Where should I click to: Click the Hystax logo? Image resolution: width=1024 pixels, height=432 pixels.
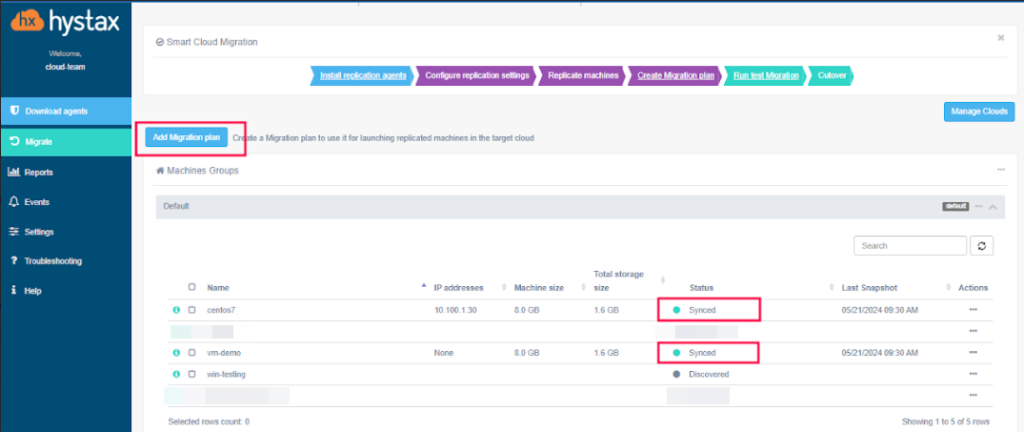tap(64, 21)
